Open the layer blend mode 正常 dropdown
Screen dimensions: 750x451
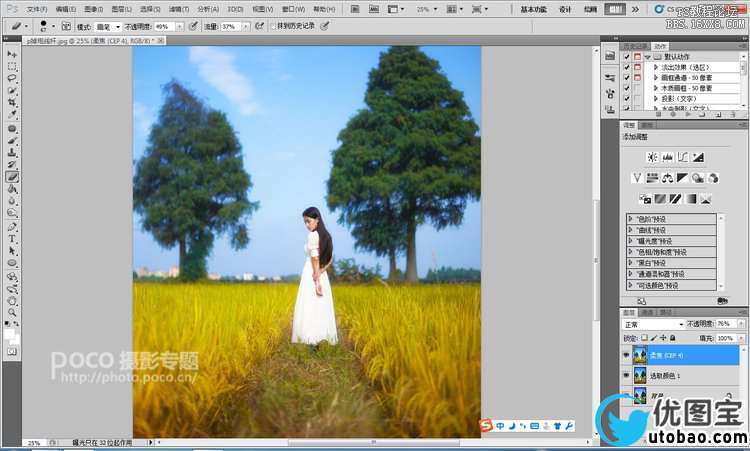[x=653, y=324]
